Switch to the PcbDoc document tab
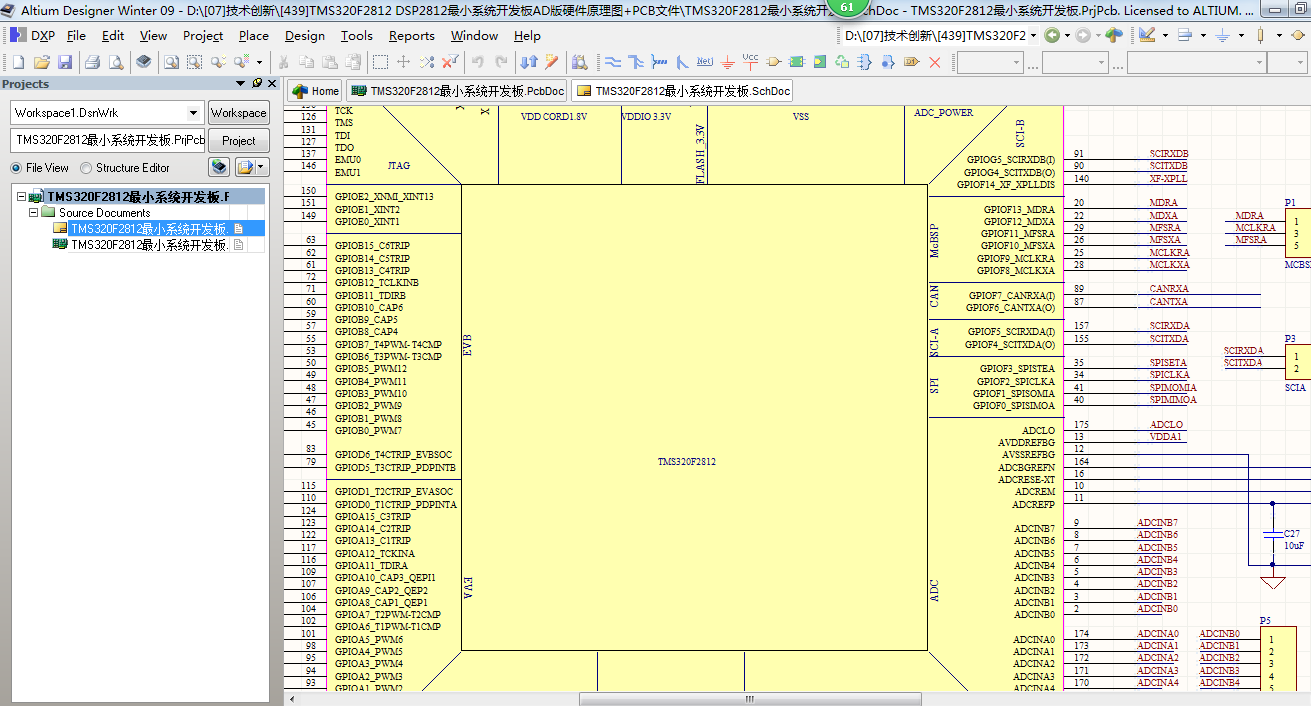This screenshot has height=706, width=1311. [457, 91]
